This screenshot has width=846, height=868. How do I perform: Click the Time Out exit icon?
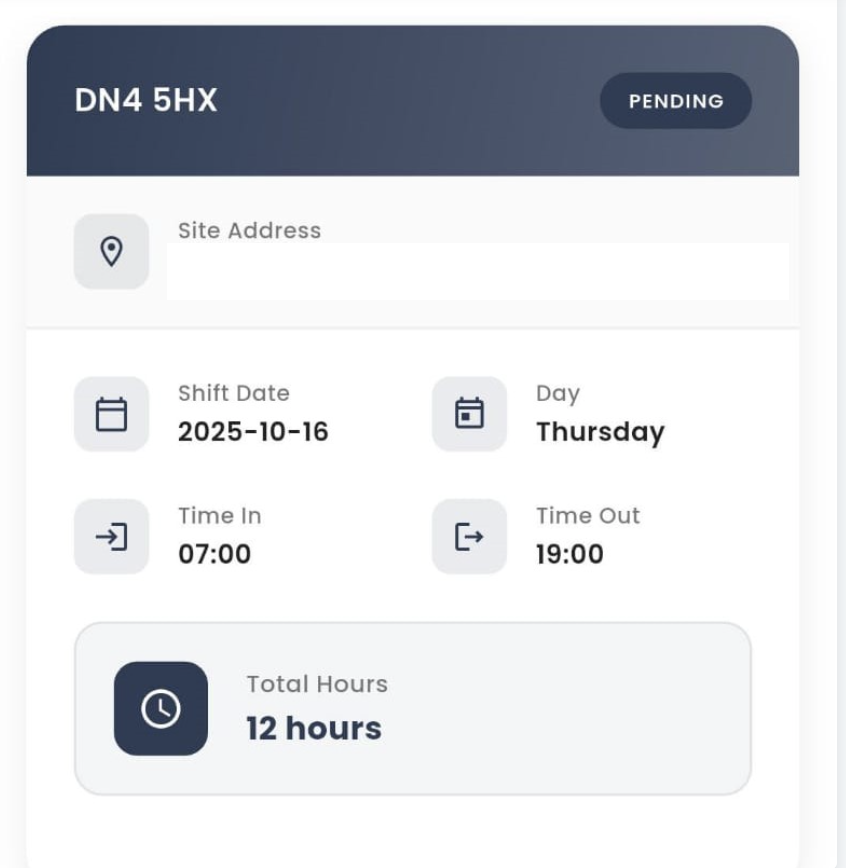(469, 537)
